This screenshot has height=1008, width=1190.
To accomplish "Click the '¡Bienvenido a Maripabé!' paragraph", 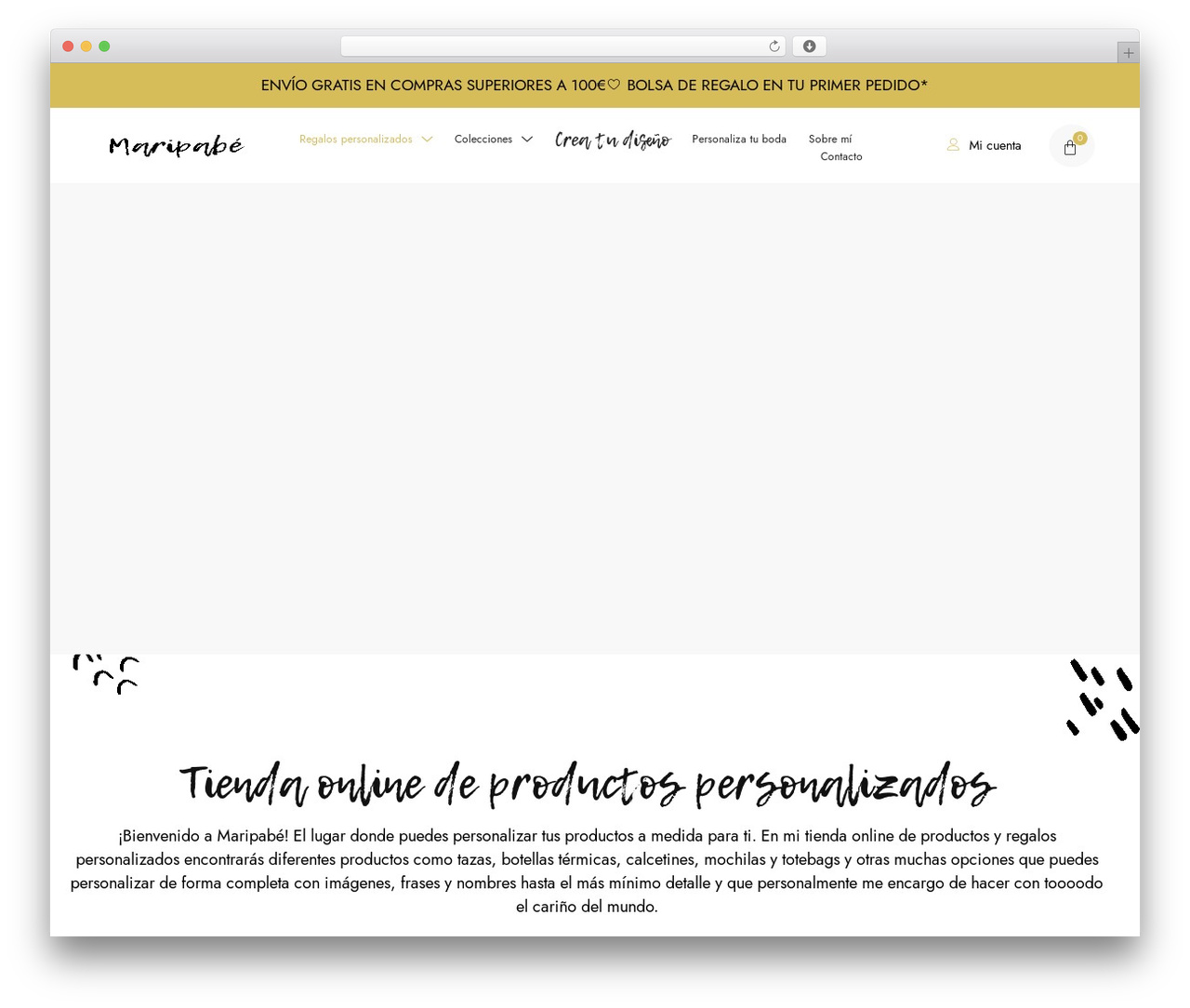I will [x=587, y=871].
